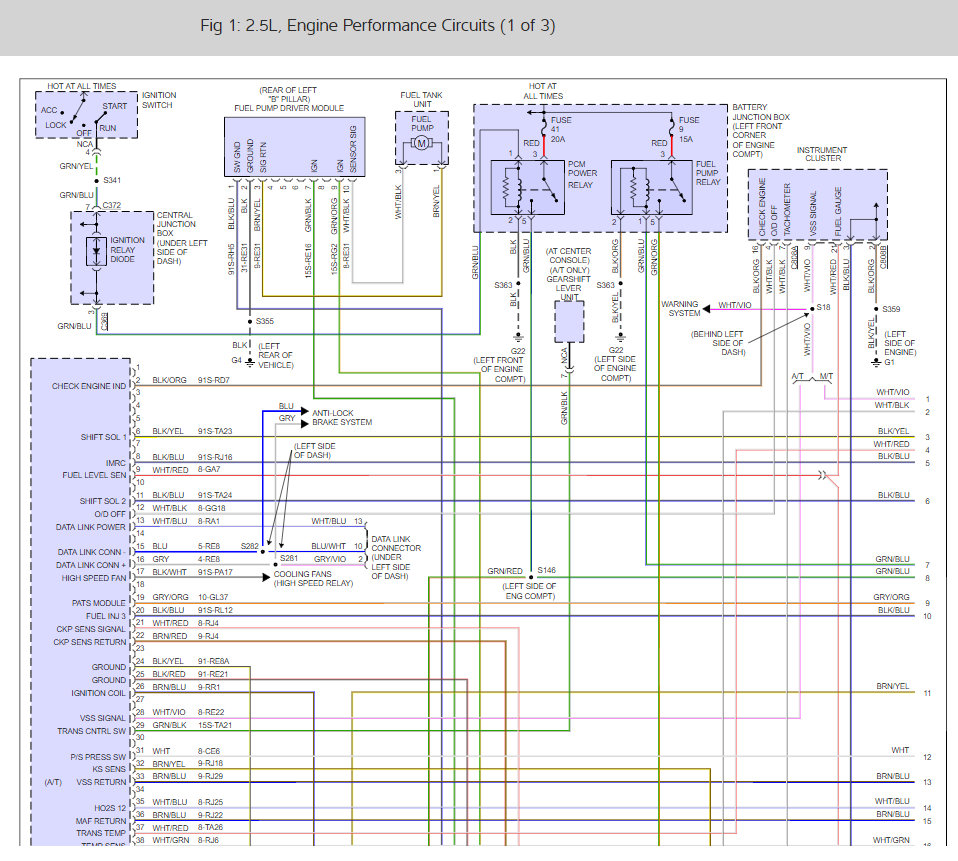Click the 'DATA LINK CONNECTOR' label

pos(396,544)
